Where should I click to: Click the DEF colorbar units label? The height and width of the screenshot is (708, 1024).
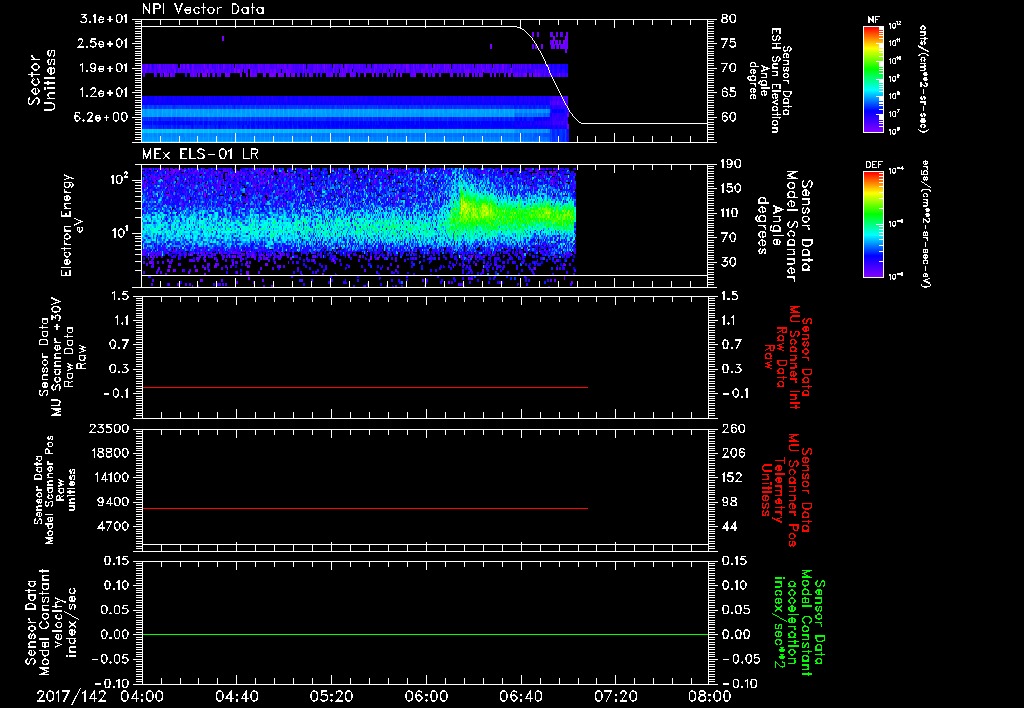(924, 224)
